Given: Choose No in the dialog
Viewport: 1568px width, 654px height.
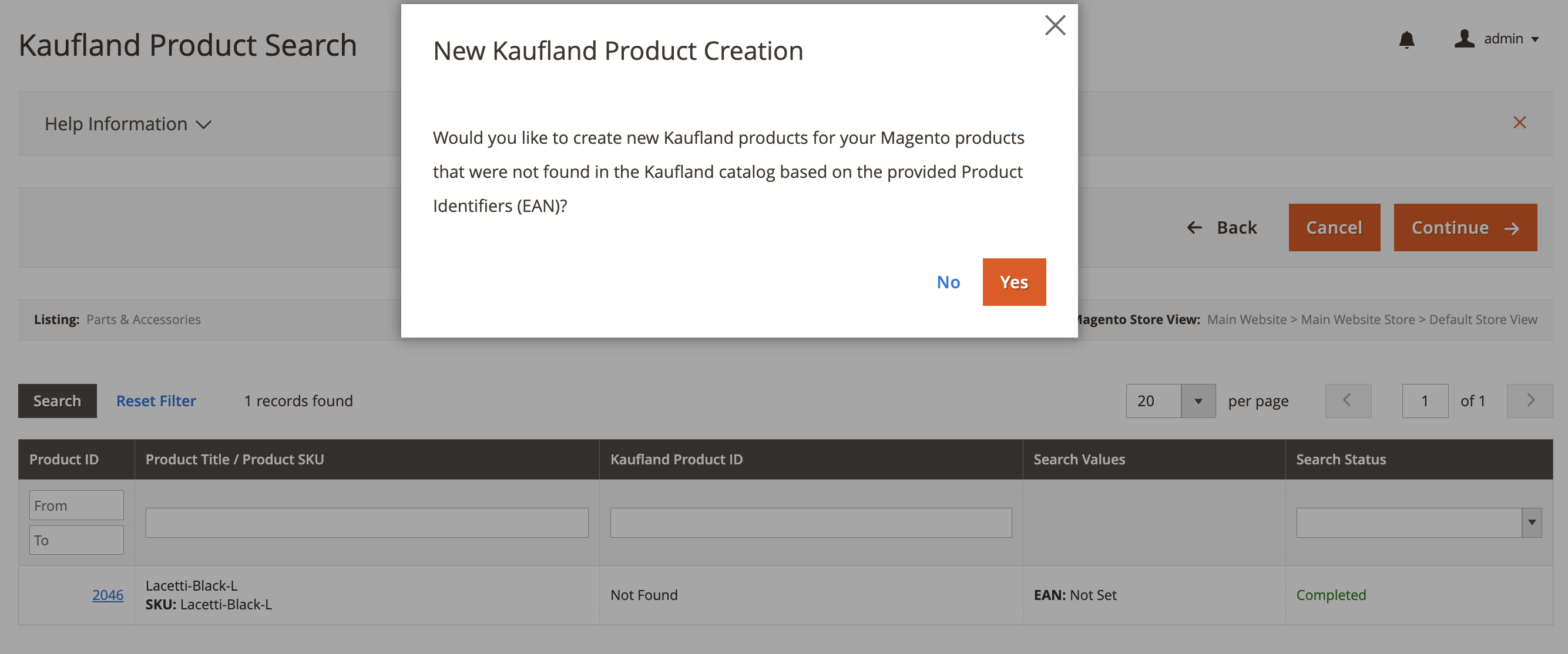Looking at the screenshot, I should pos(948,282).
